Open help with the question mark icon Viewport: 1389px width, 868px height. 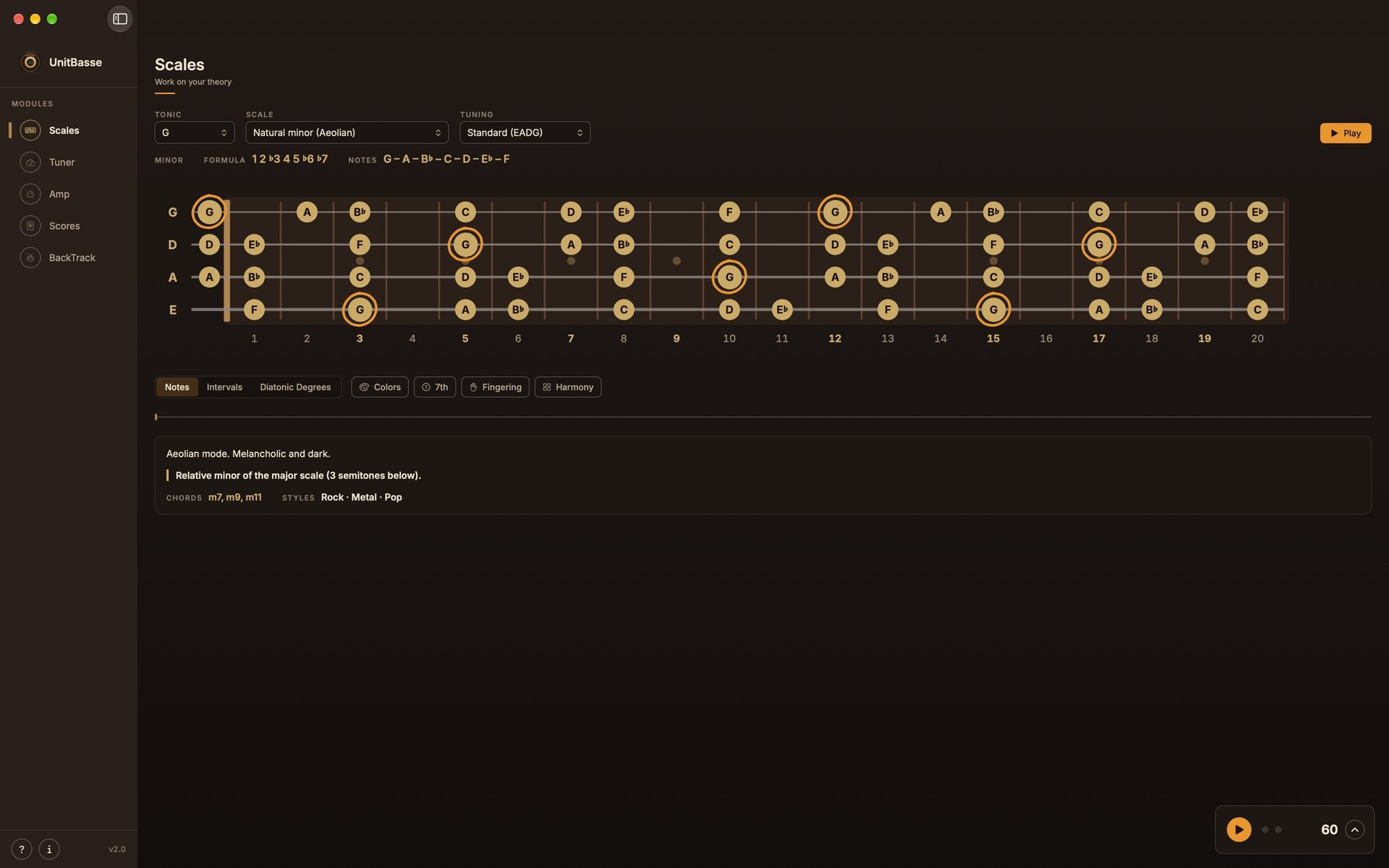tap(22, 849)
